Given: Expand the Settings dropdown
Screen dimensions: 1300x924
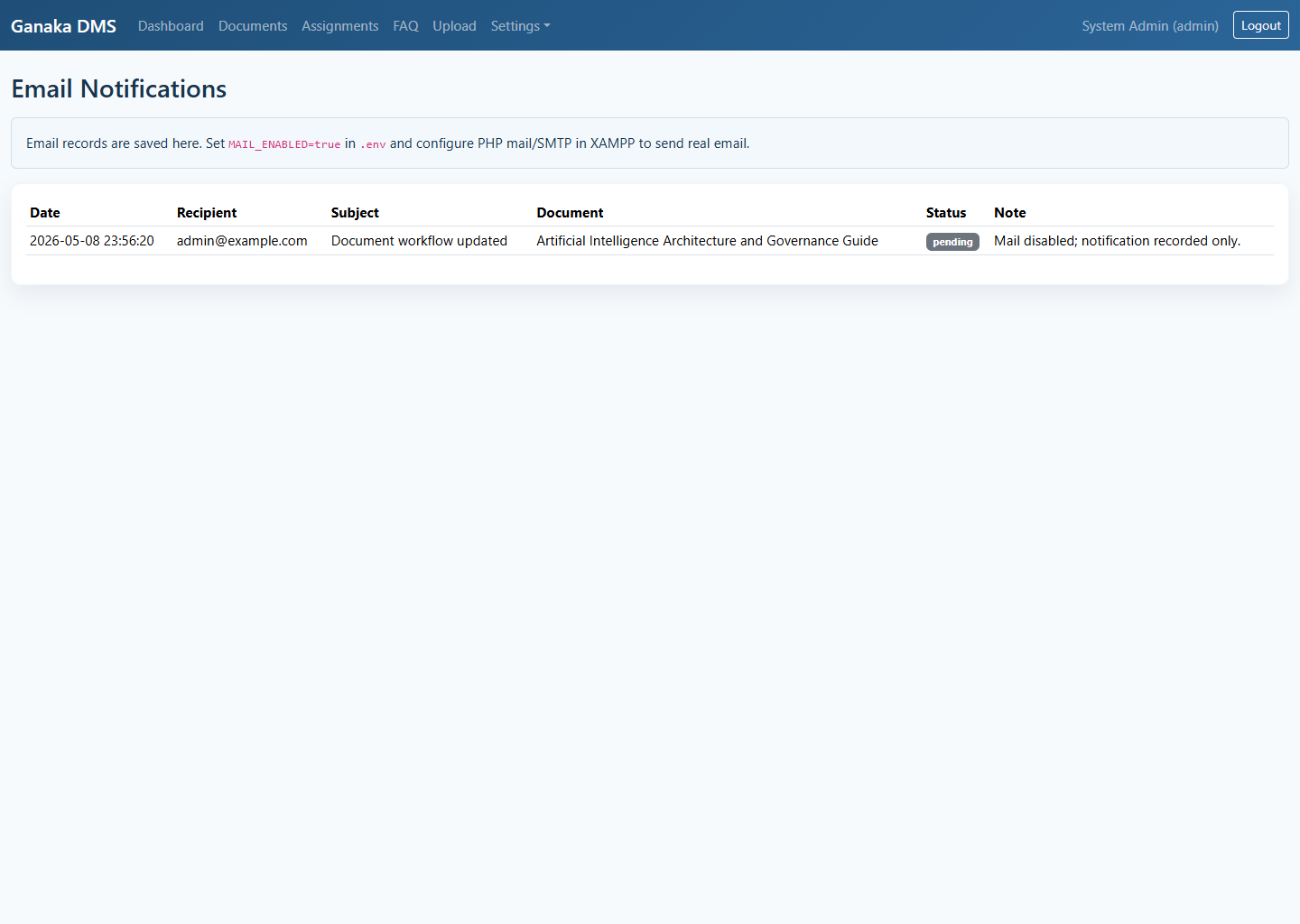Looking at the screenshot, I should [x=520, y=26].
